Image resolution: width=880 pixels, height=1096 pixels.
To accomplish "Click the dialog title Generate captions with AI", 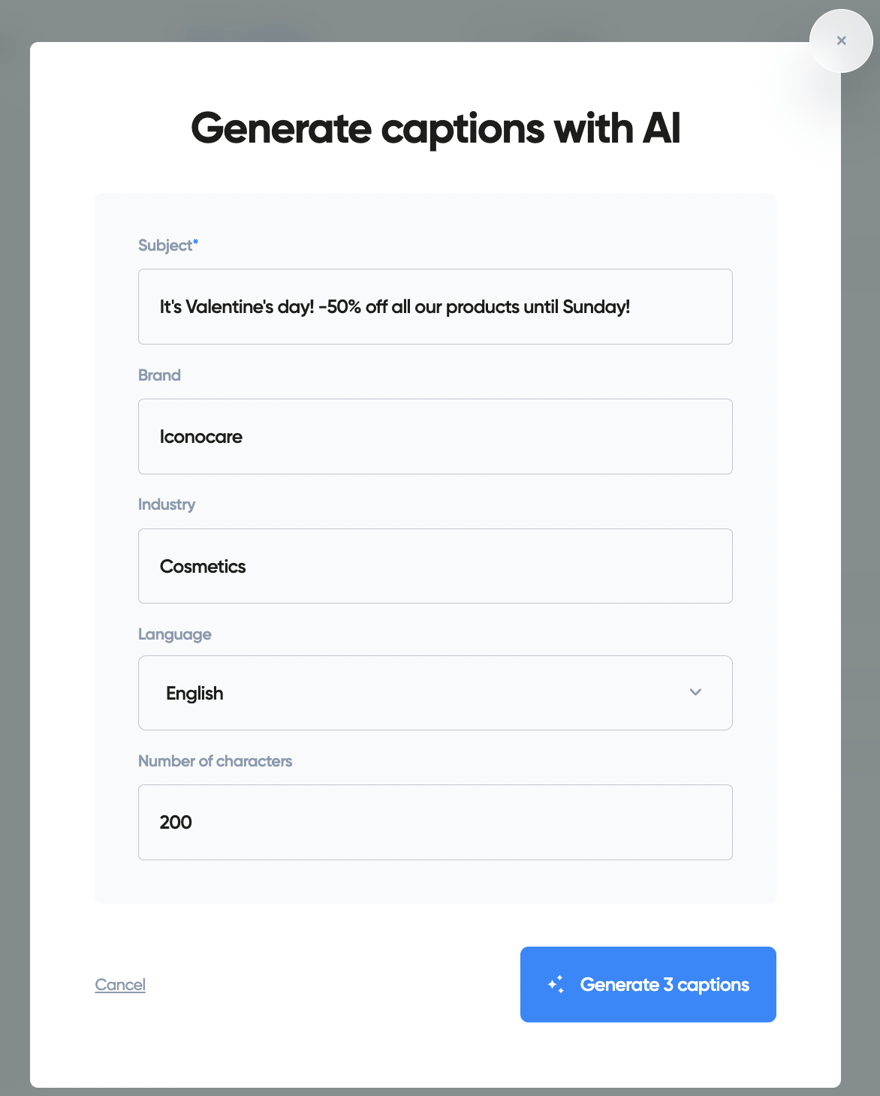I will (435, 128).
